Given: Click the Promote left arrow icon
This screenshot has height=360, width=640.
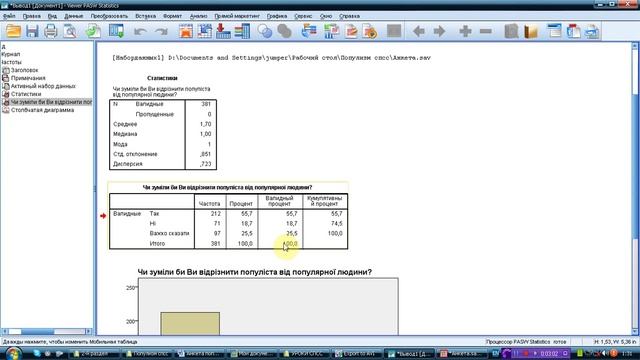Looking at the screenshot, I should pyautogui.click(x=419, y=31).
